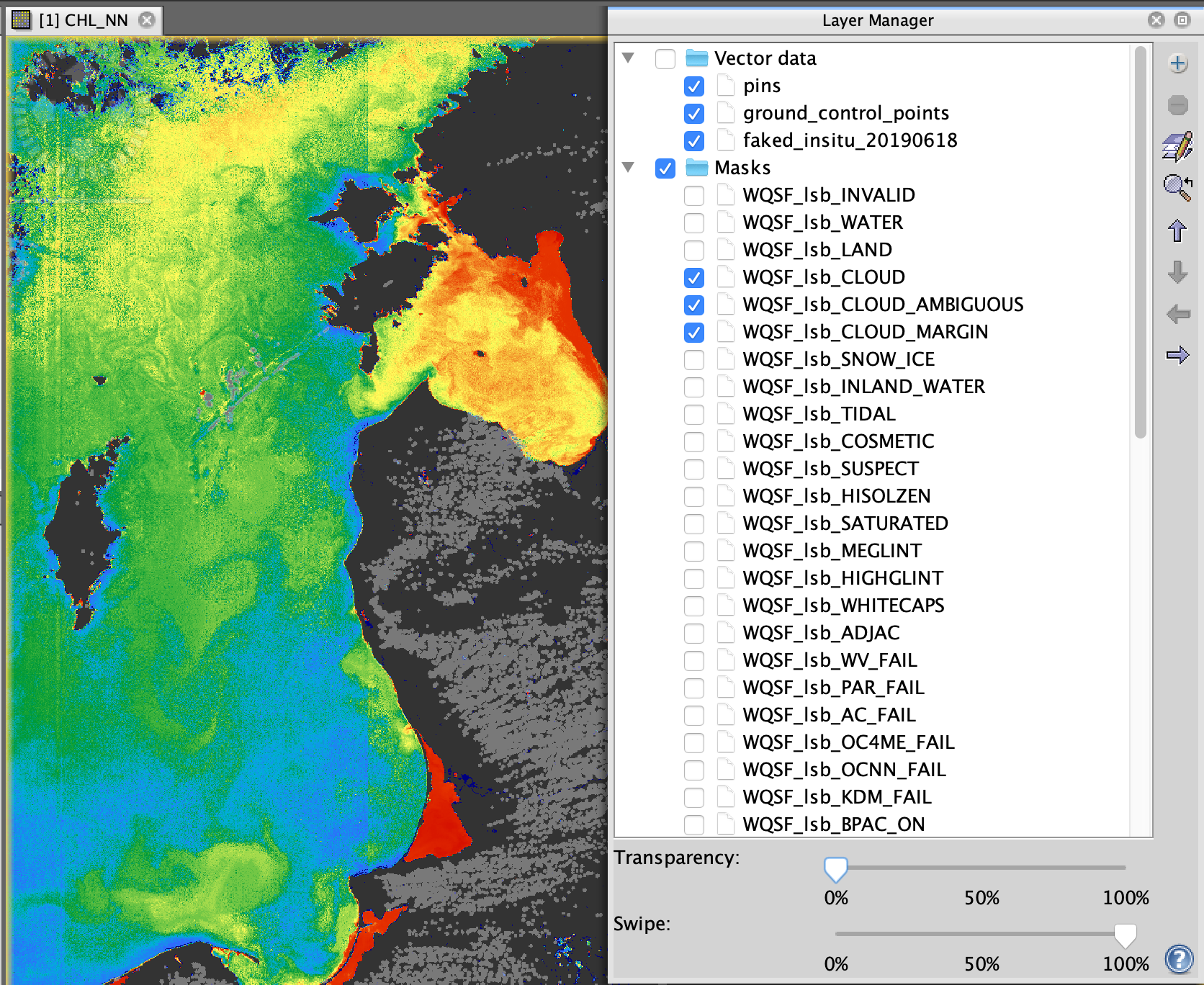The image size is (1204, 985).
Task: Open help with the question mark icon
Action: (x=1179, y=959)
